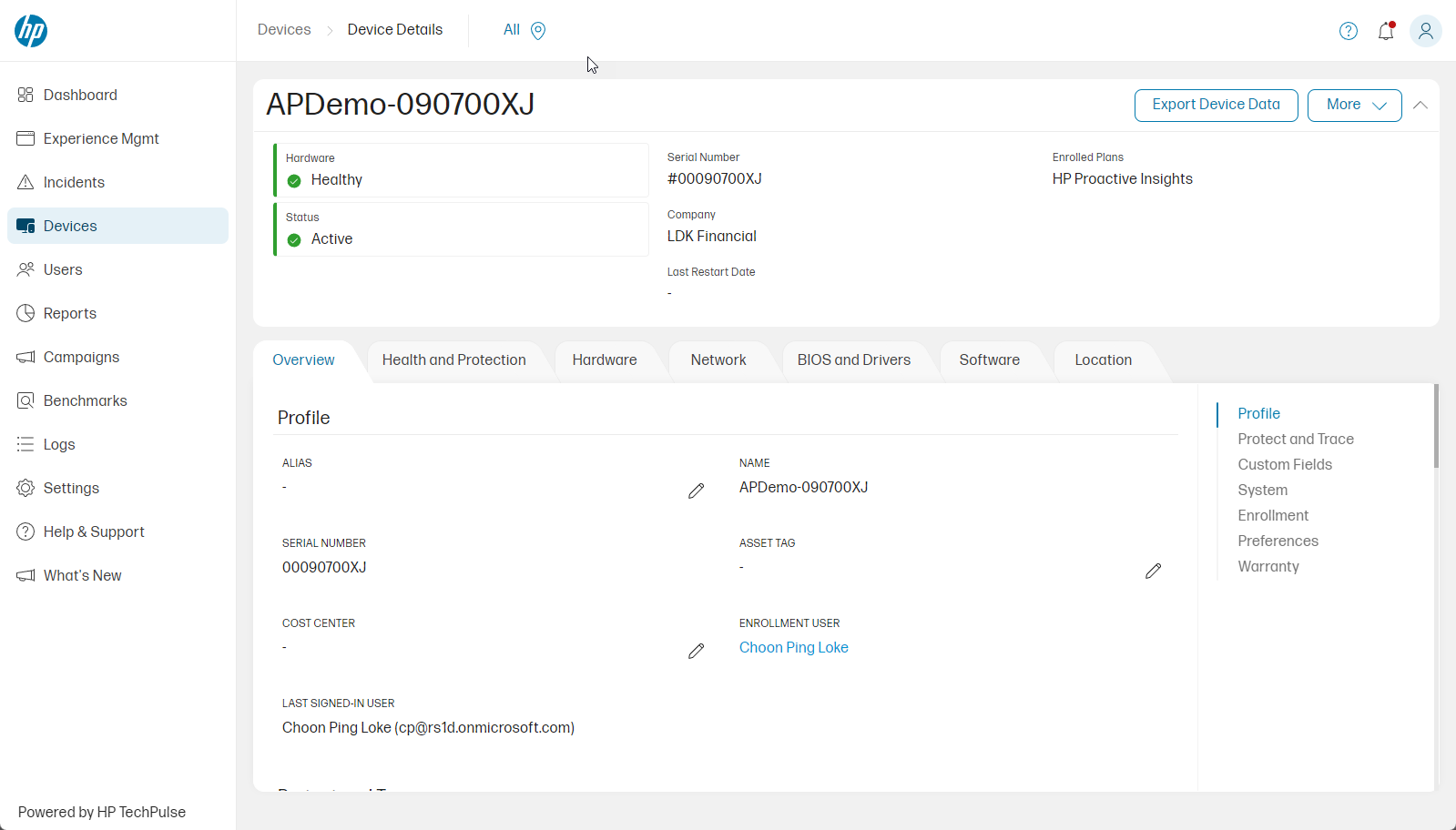
Task: Edit the Cost Center pencil icon
Action: [x=697, y=652]
